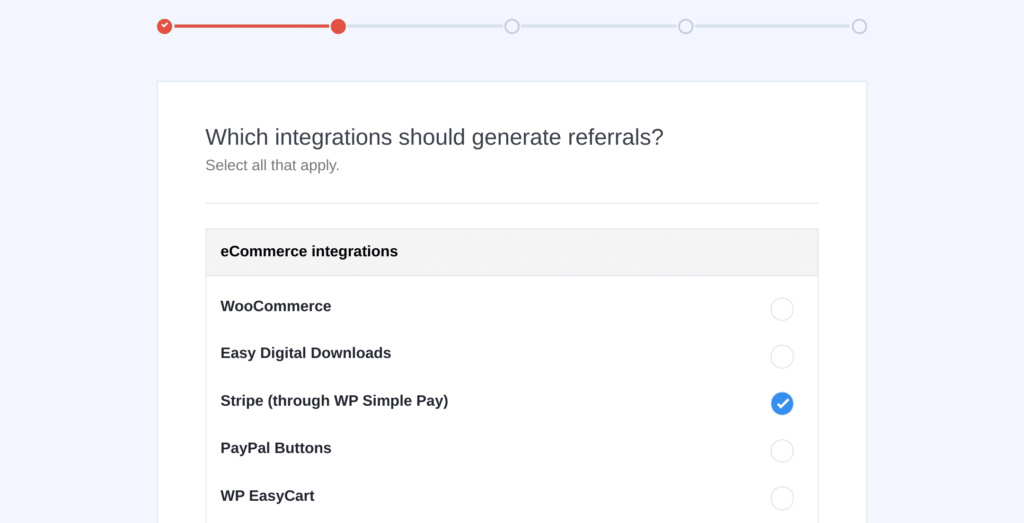1024x523 pixels.
Task: Jump to the fifth step circle
Action: pyautogui.click(x=859, y=26)
